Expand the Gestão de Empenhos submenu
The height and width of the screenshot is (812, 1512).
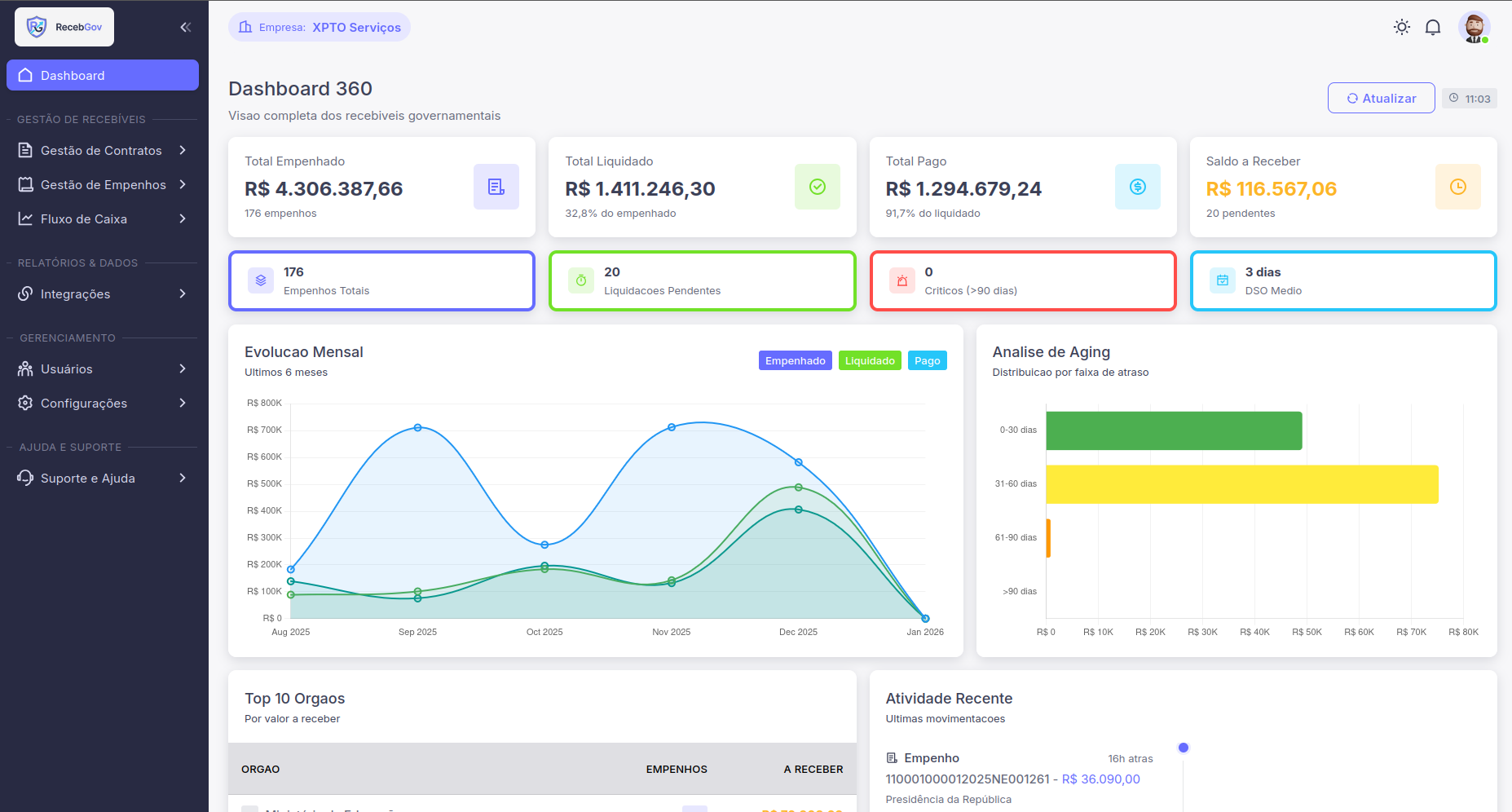(x=102, y=184)
